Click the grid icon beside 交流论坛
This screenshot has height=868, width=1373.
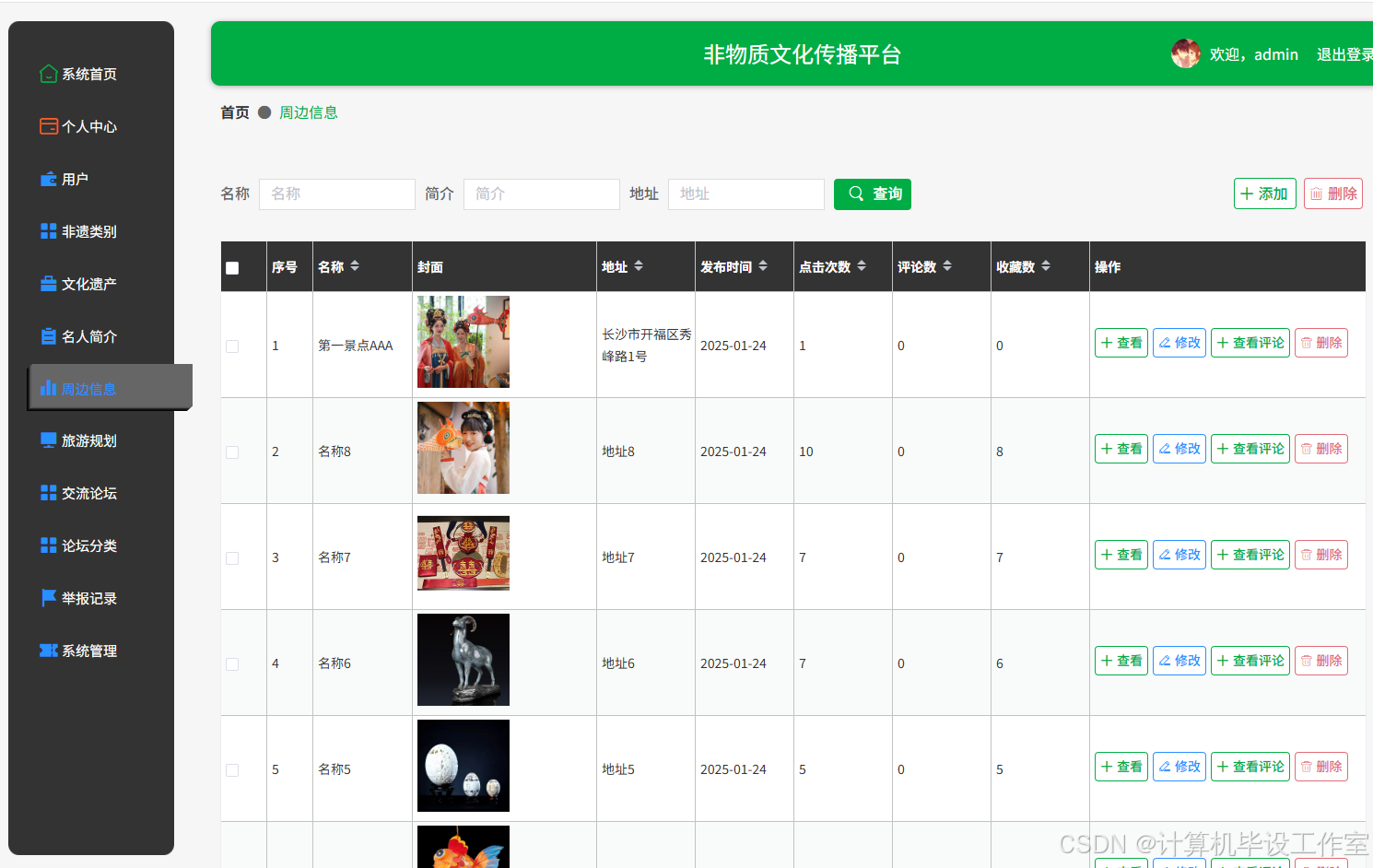(x=49, y=493)
